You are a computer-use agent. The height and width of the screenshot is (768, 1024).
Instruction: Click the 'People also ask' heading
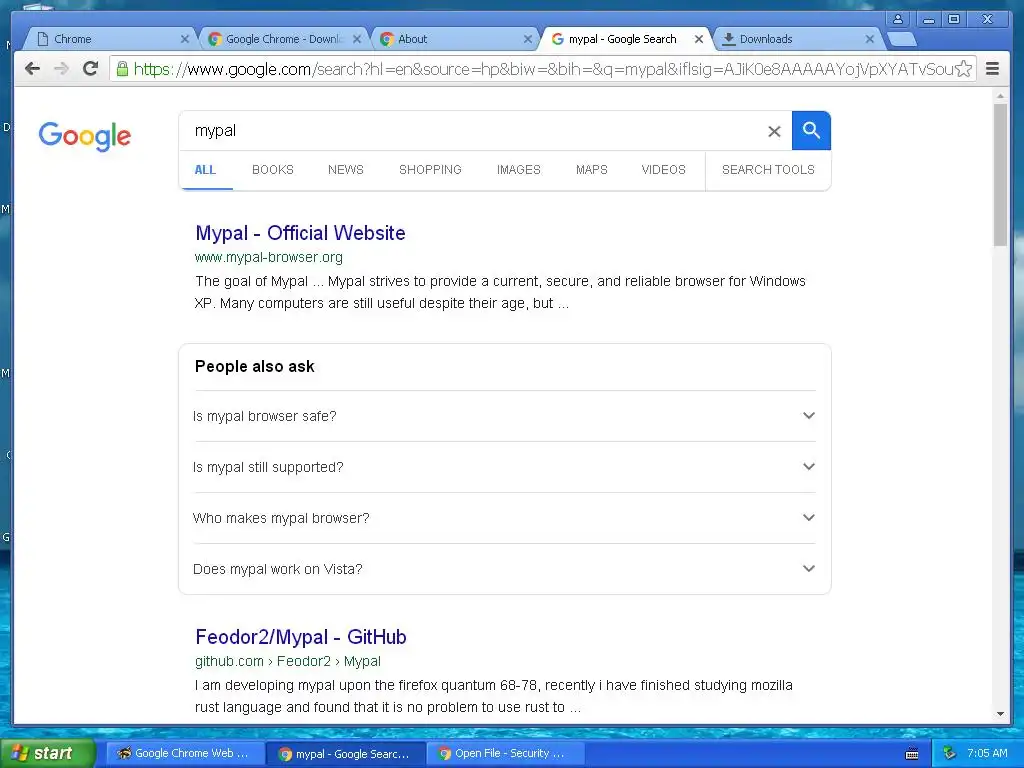click(255, 366)
